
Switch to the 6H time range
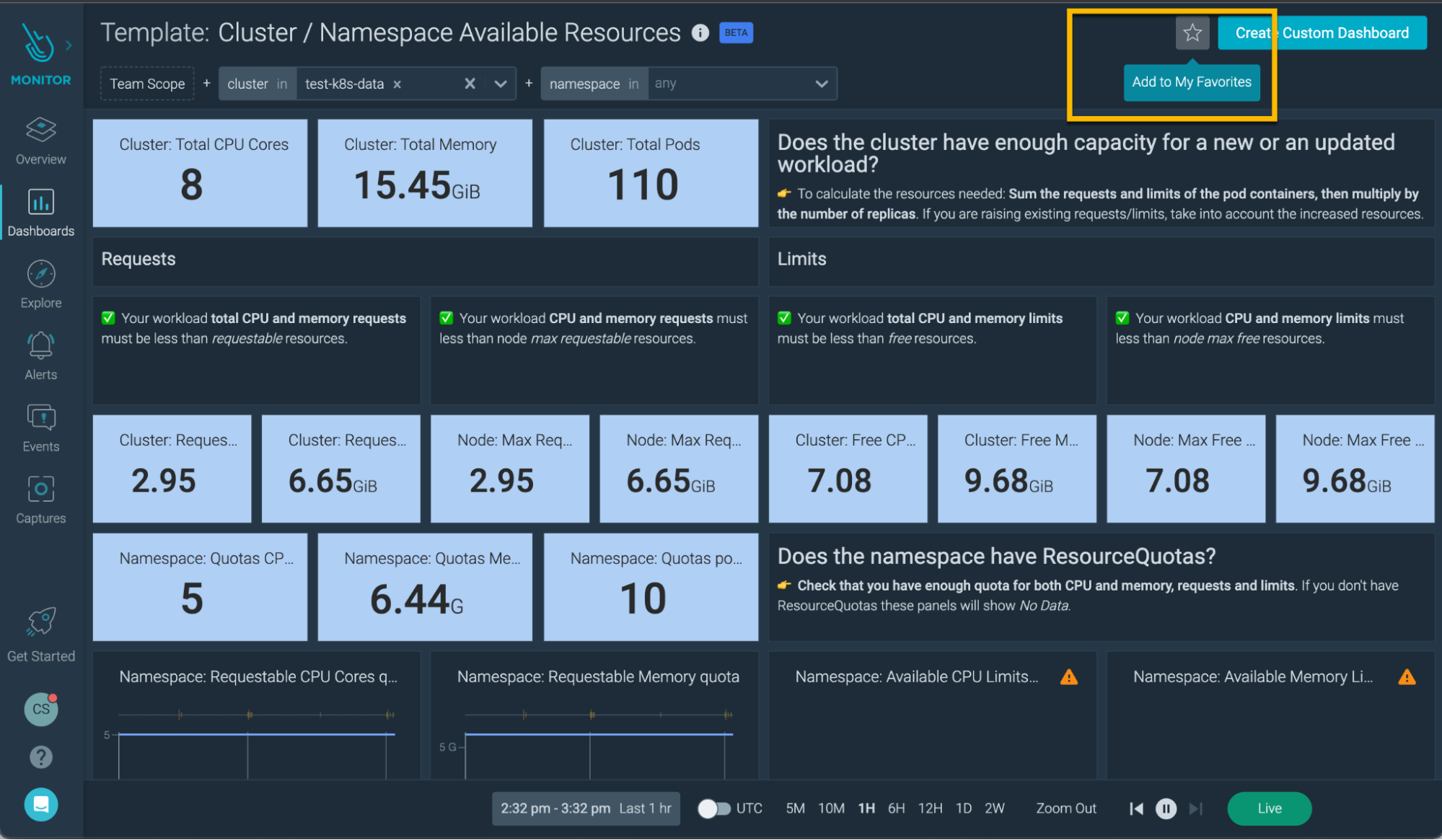[897, 808]
